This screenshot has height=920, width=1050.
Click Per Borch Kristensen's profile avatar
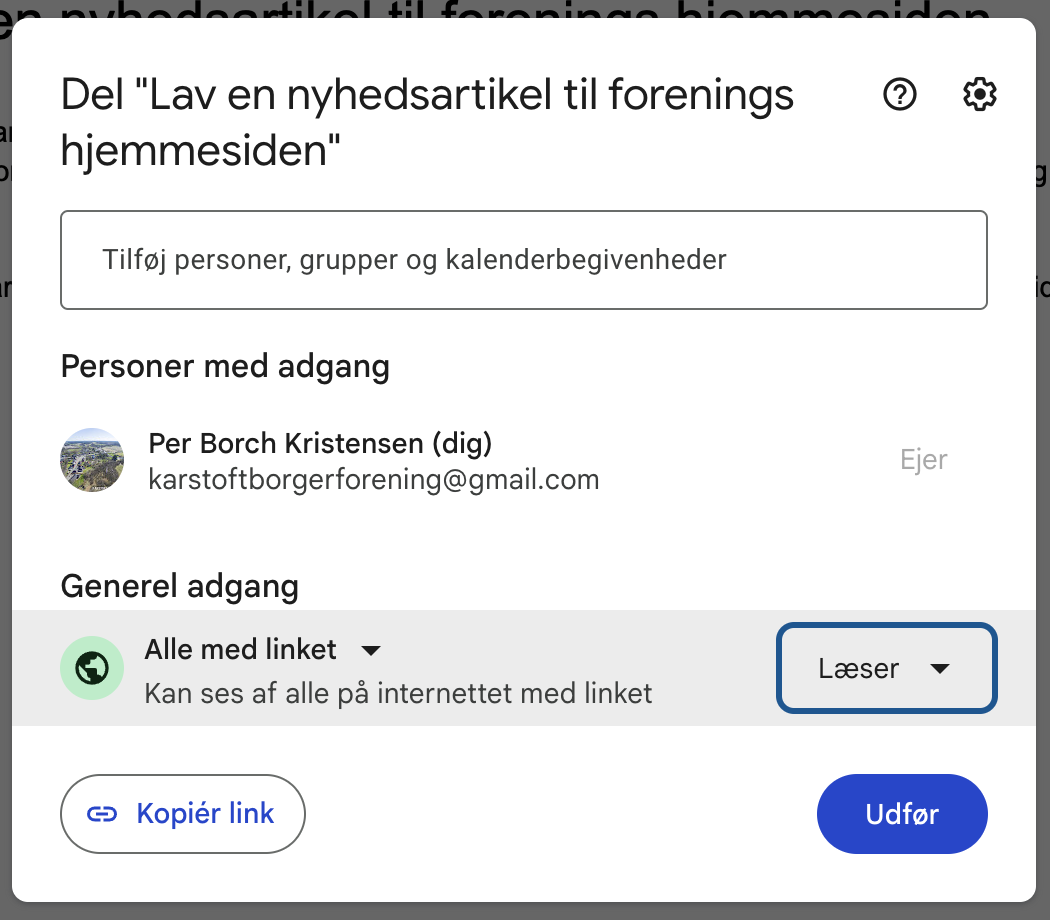92,461
